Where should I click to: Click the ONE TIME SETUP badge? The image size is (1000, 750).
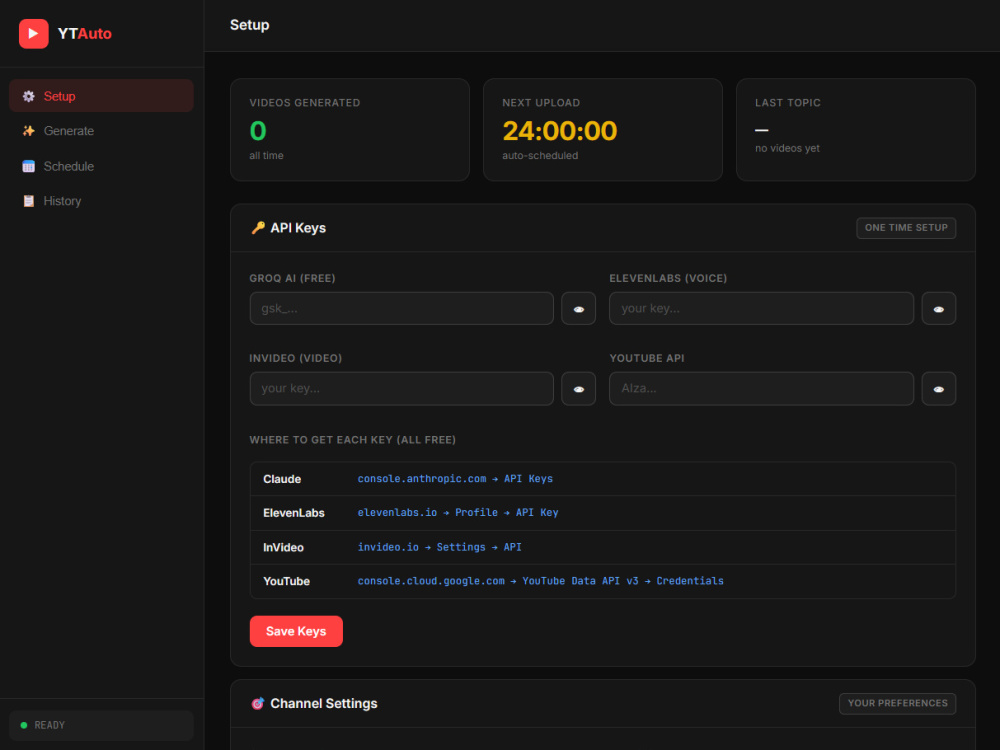coord(906,228)
